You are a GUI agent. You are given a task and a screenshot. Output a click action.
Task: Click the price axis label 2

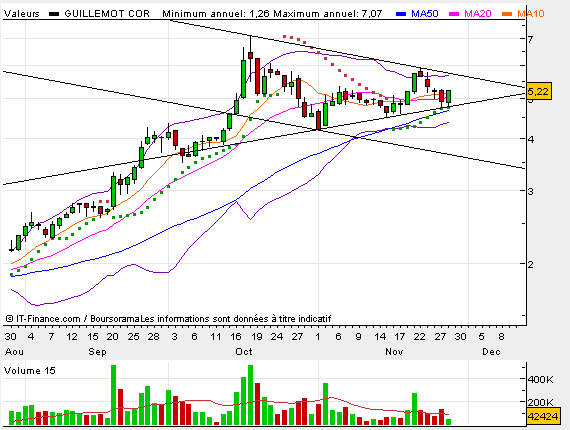coord(531,264)
